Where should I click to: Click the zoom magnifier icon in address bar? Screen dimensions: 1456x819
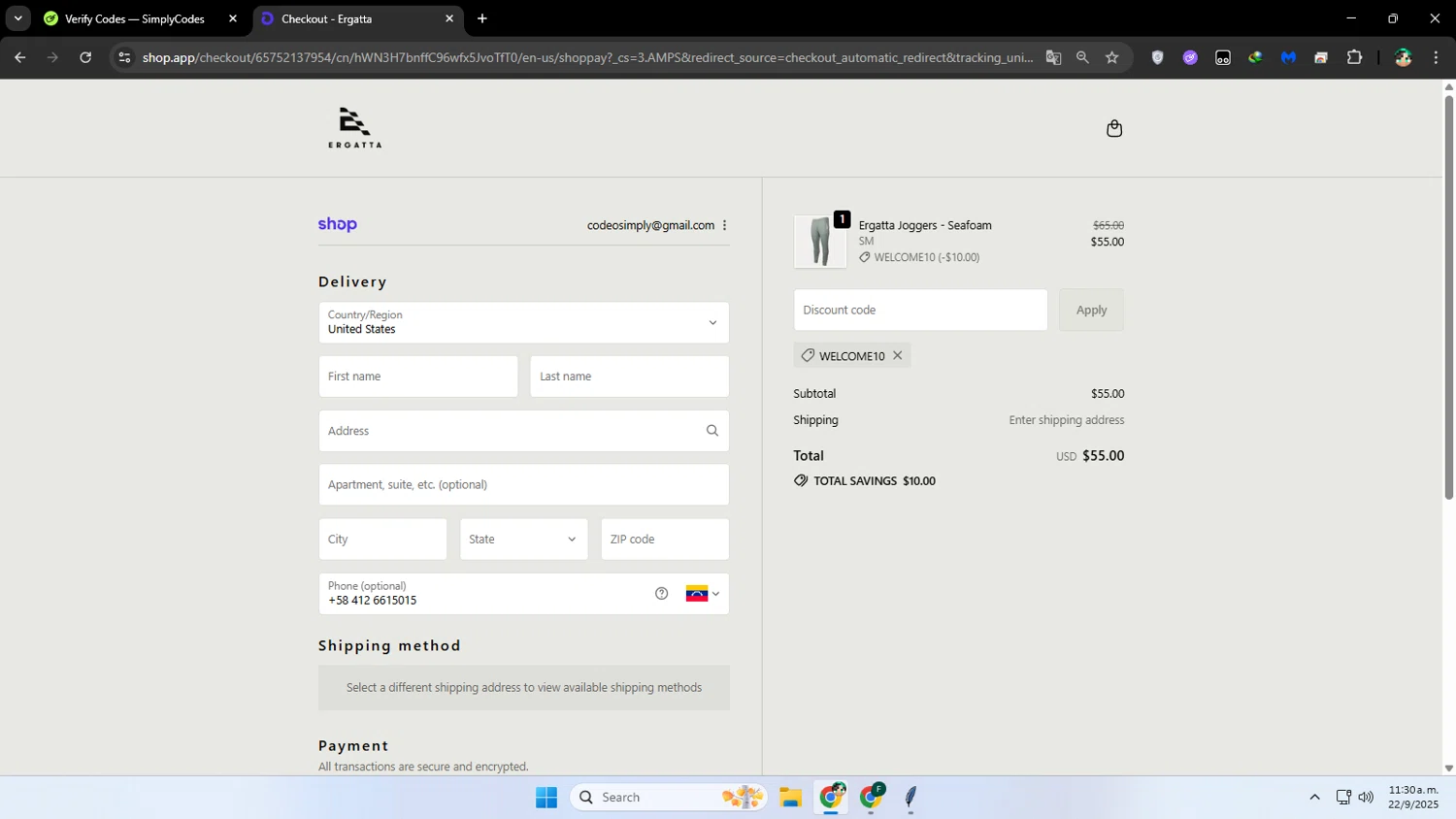point(1082,57)
